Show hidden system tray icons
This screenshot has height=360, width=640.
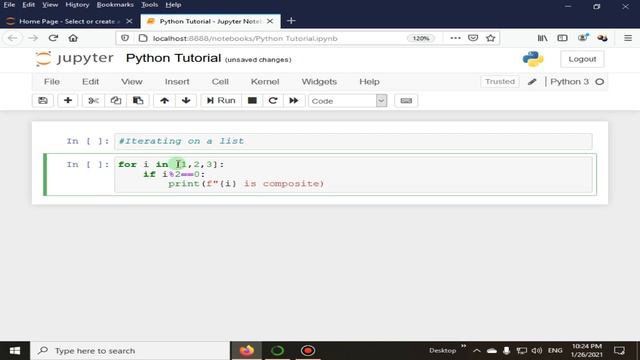click(x=476, y=351)
